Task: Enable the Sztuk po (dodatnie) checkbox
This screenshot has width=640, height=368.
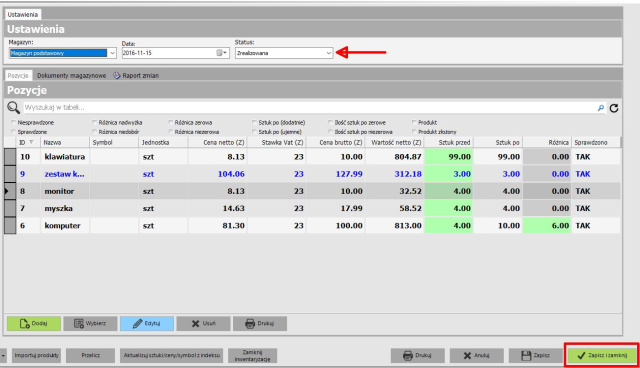Action: (x=255, y=122)
